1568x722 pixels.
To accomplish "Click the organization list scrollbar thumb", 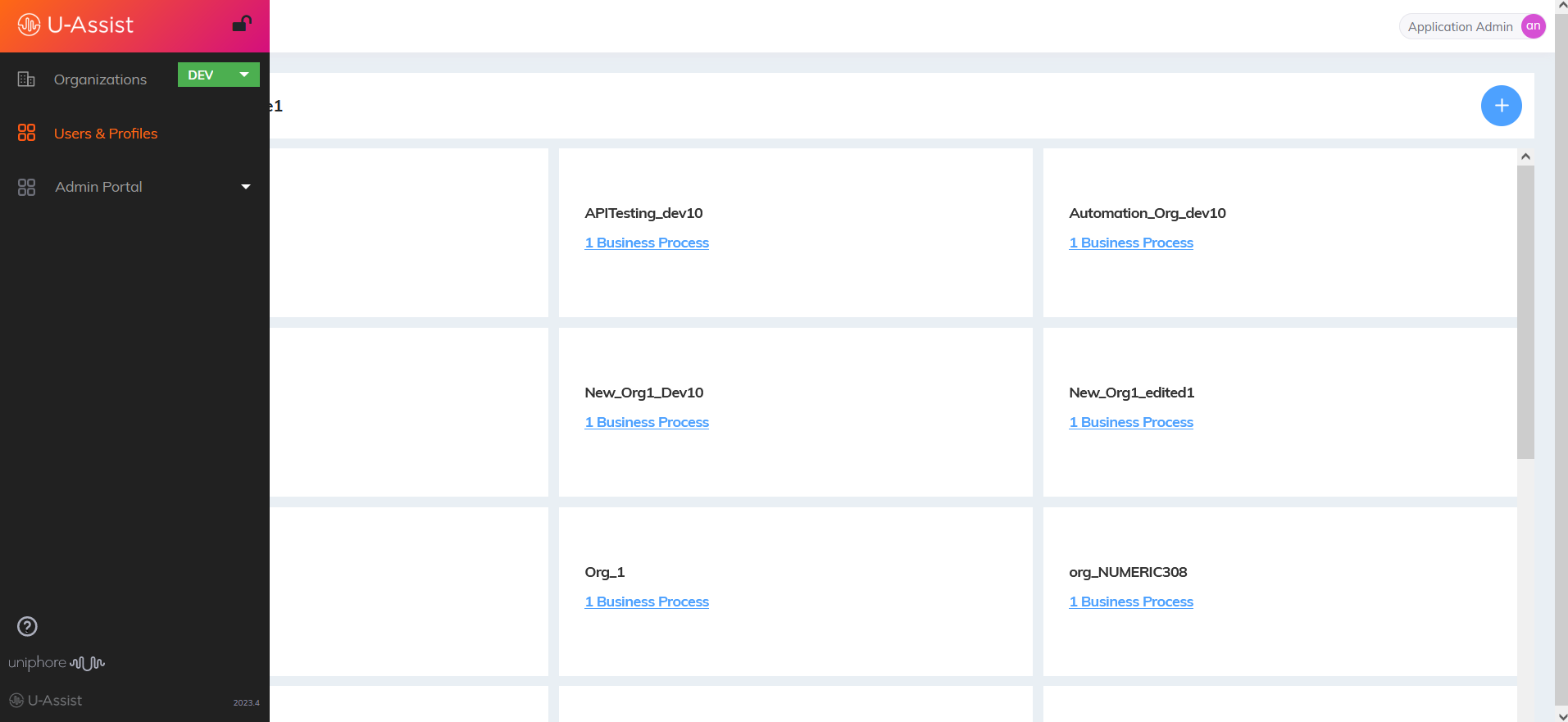I will point(1525,312).
